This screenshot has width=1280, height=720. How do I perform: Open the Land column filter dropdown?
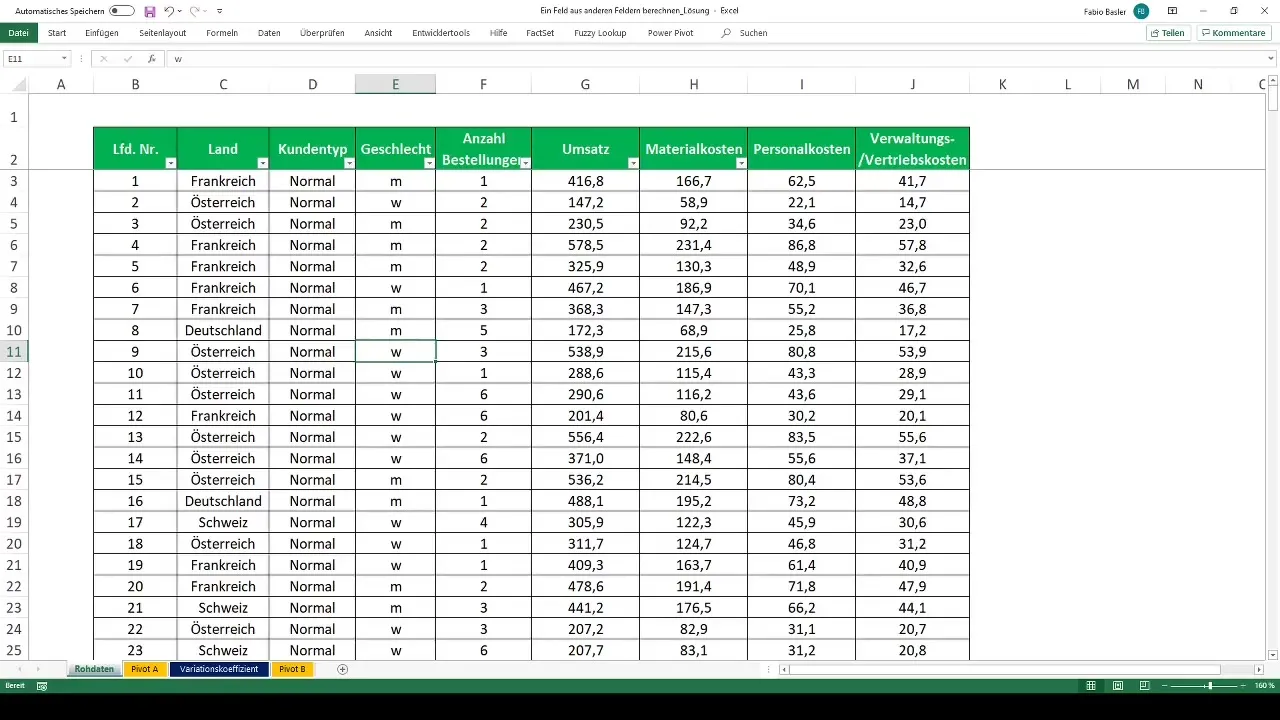(x=262, y=162)
